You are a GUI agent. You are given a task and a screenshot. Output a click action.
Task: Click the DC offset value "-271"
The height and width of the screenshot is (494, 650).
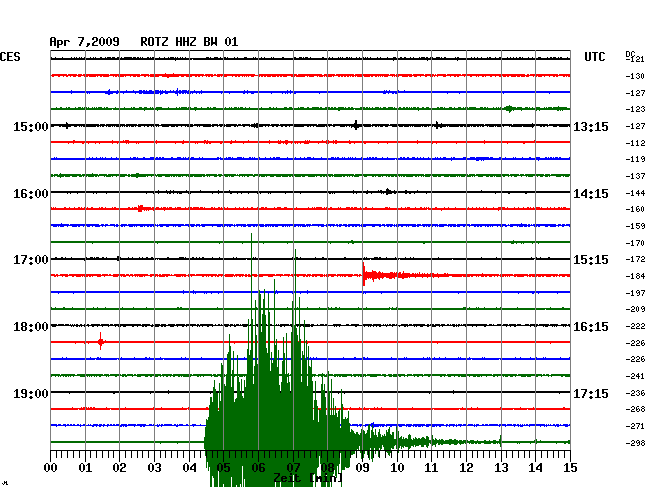(x=635, y=426)
